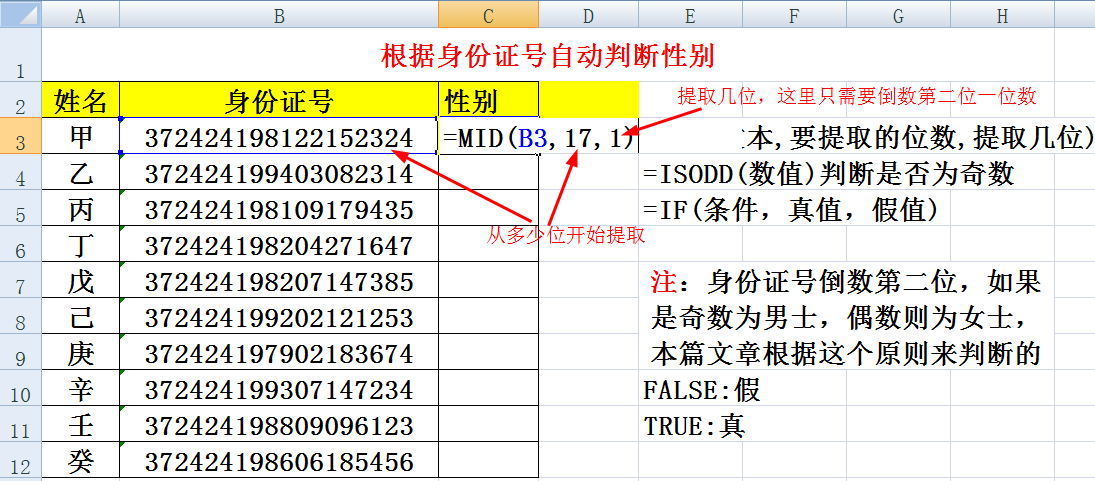
Task: Select row 7 header
Action: click(21, 280)
